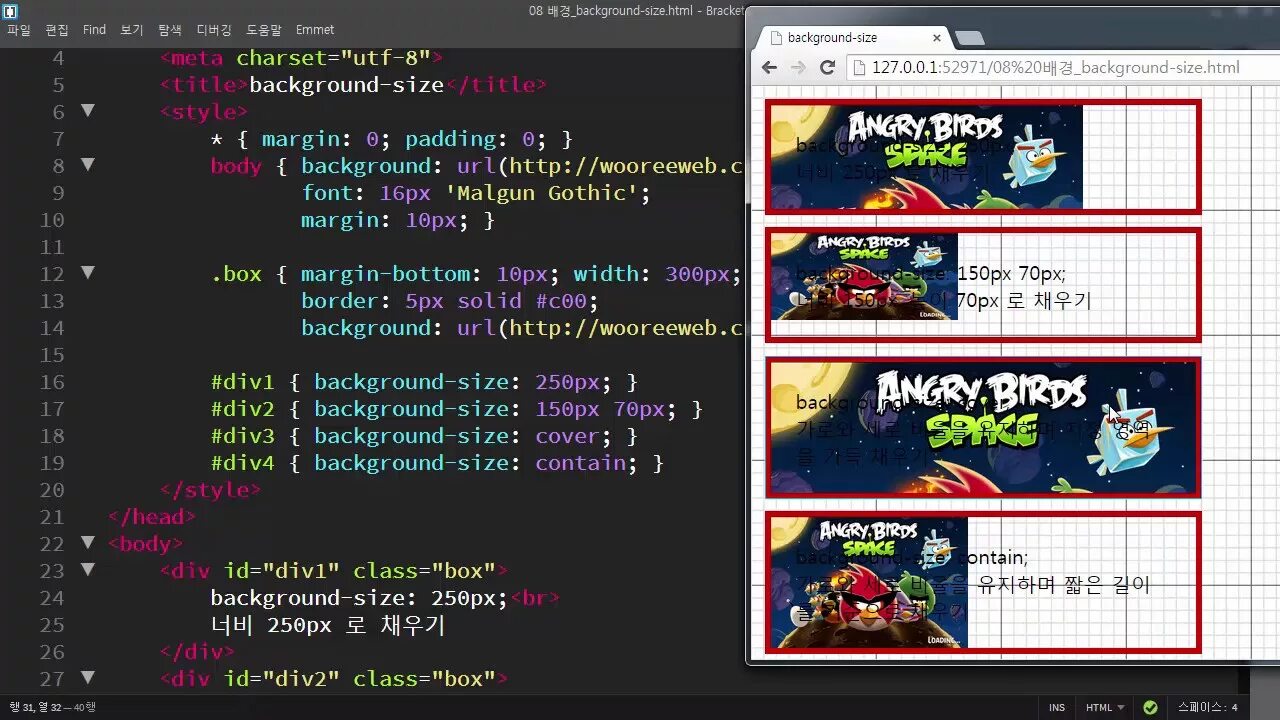Image resolution: width=1280 pixels, height=720 pixels.
Task: Click the contain-sized Angry Birds box
Action: click(x=983, y=582)
